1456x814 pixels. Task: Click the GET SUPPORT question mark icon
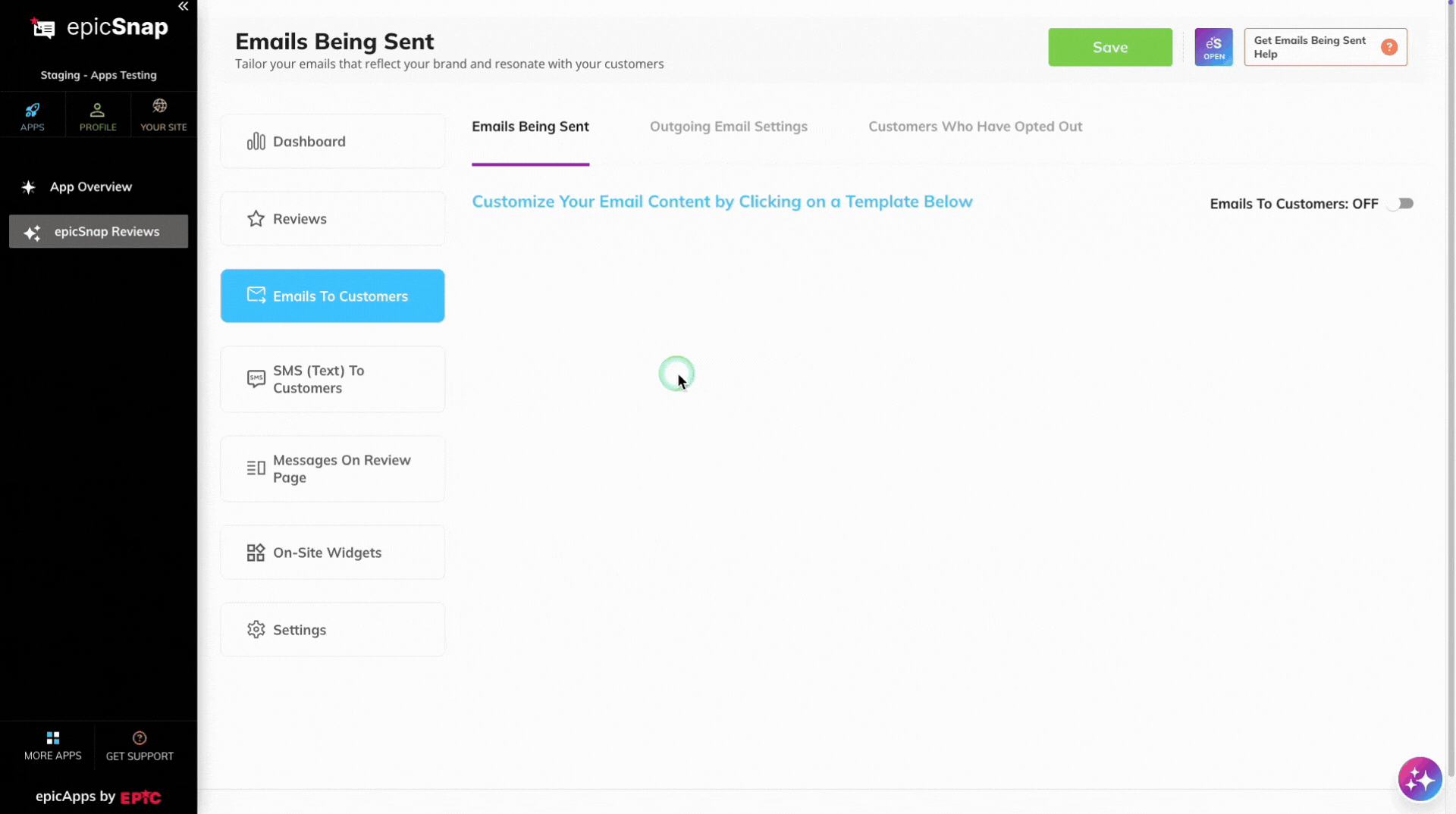click(140, 737)
